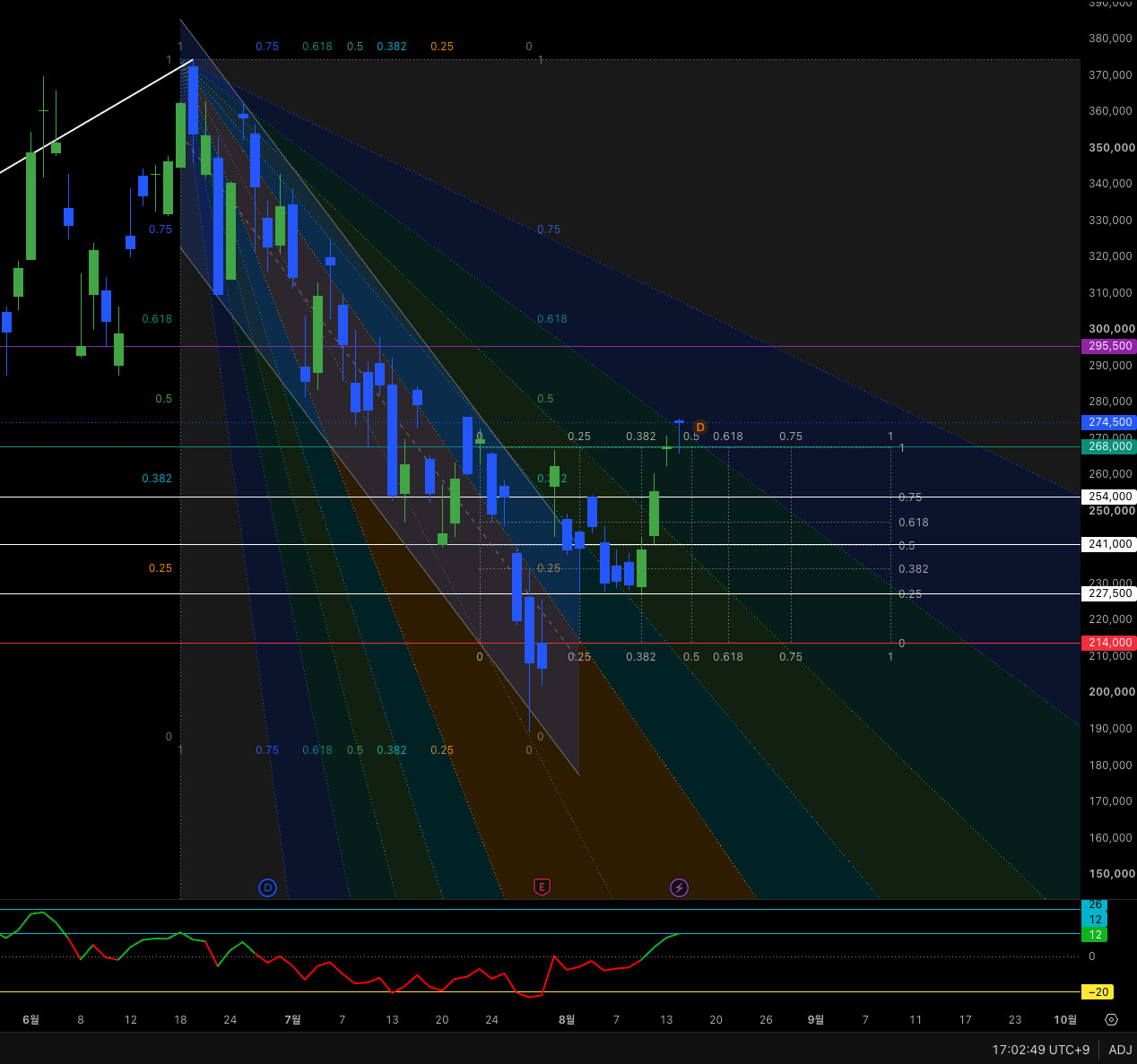The image size is (1137, 1064).
Task: Click the 26 date label on time axis
Action: point(766,1019)
